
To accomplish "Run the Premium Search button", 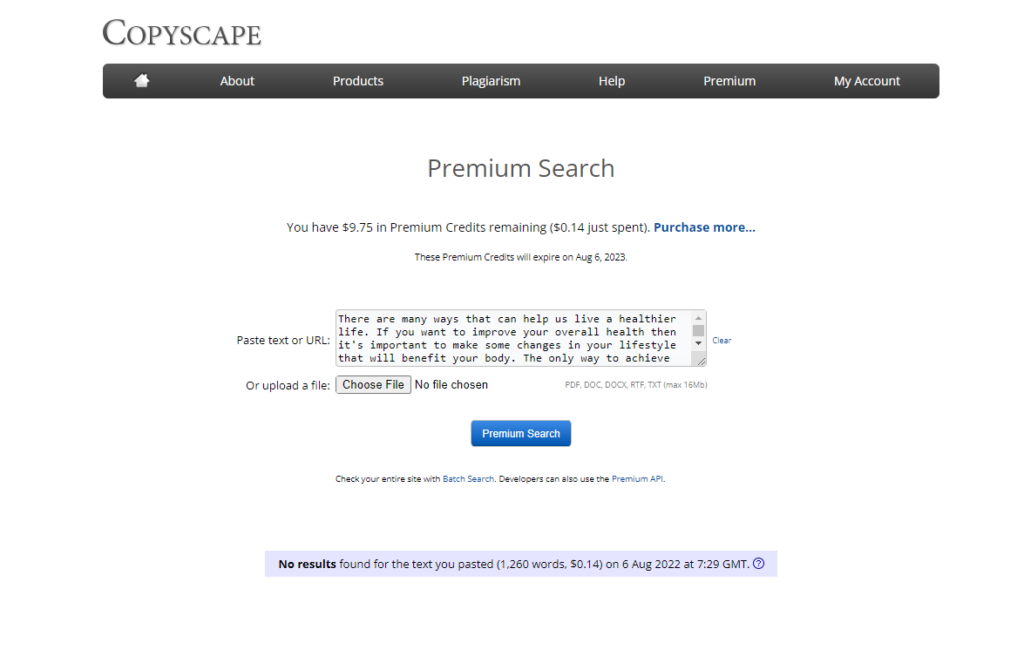I will pyautogui.click(x=520, y=434).
